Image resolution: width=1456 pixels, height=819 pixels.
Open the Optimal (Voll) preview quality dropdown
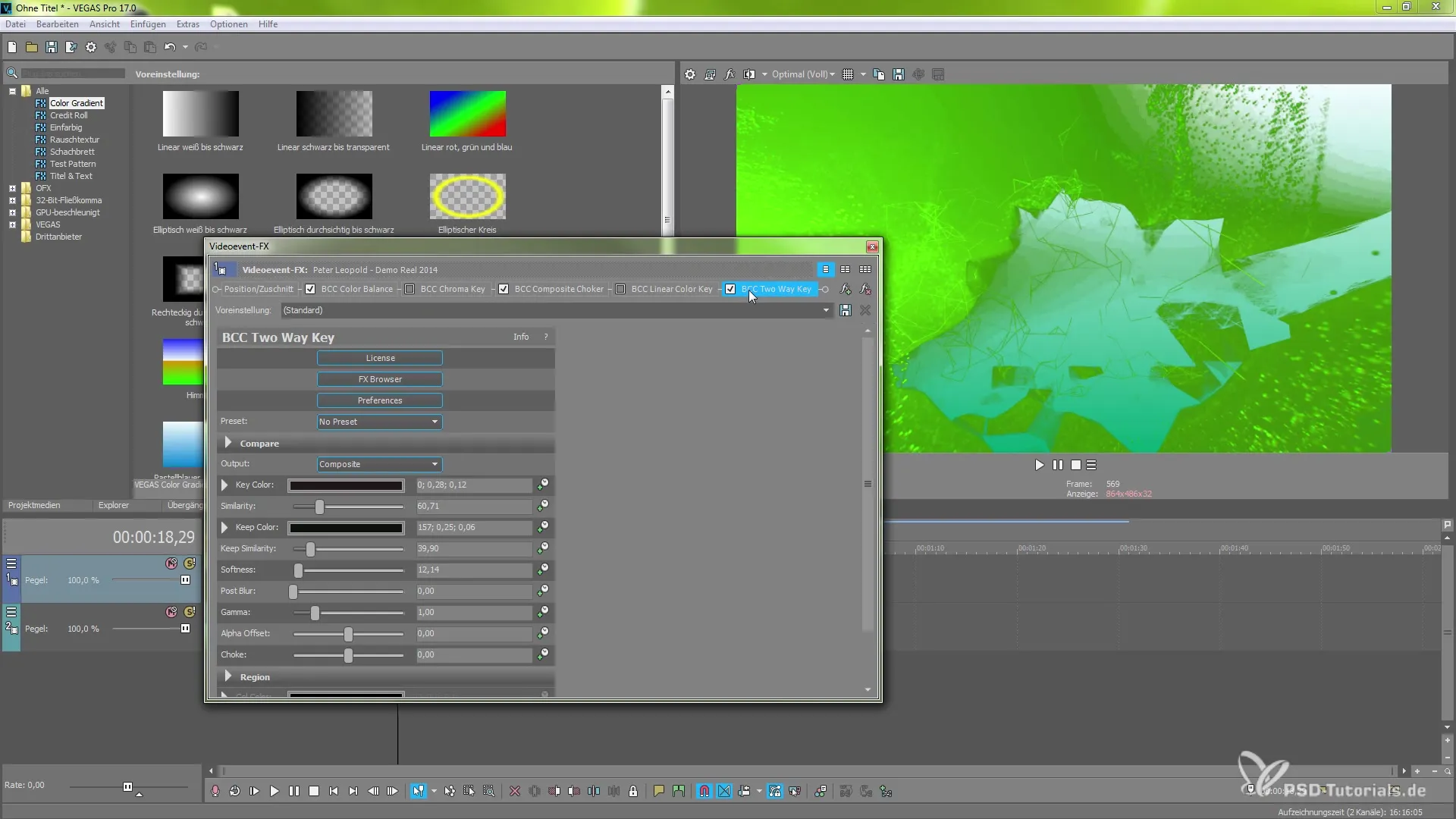click(803, 74)
